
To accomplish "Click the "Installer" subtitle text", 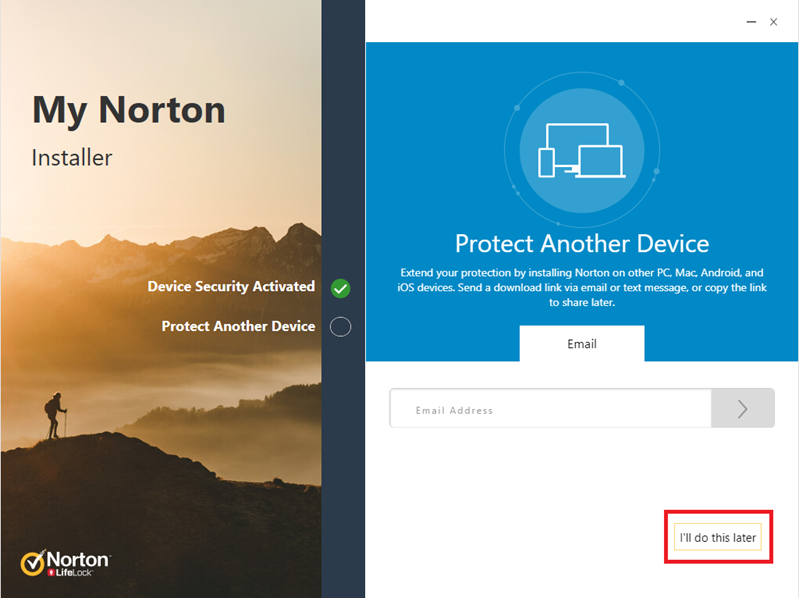I will [x=72, y=158].
